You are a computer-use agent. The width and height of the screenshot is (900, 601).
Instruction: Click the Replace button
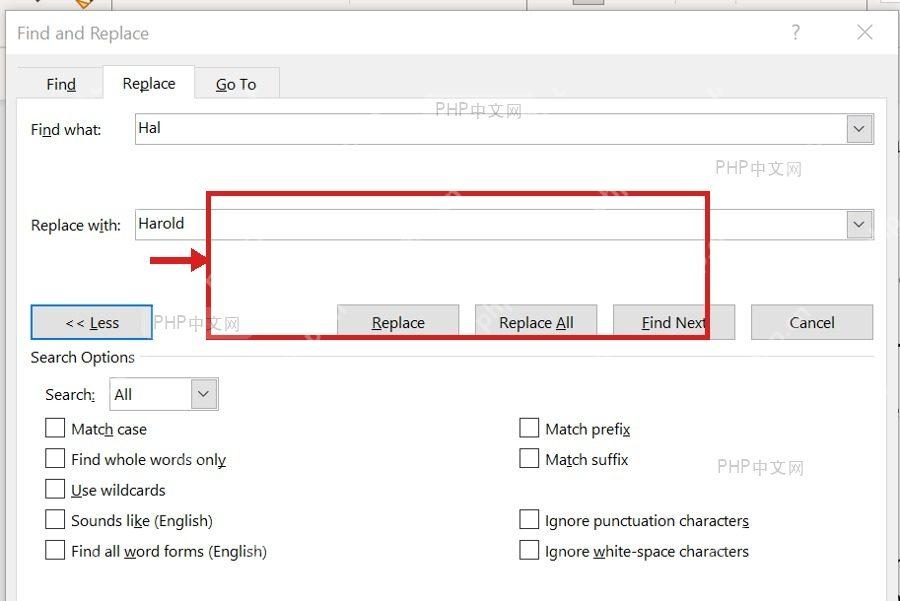point(398,323)
